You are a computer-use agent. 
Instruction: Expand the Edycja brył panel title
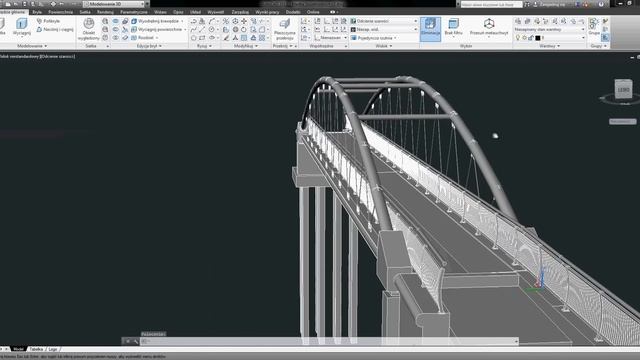(x=149, y=46)
